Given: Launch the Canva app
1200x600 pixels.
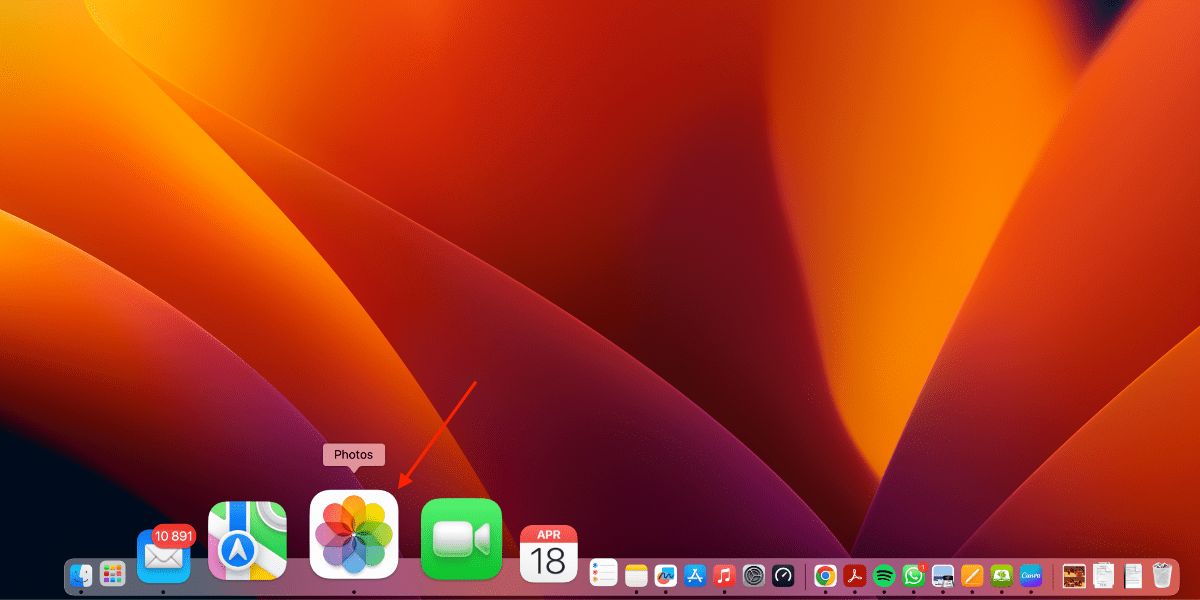Looking at the screenshot, I should [x=1031, y=575].
